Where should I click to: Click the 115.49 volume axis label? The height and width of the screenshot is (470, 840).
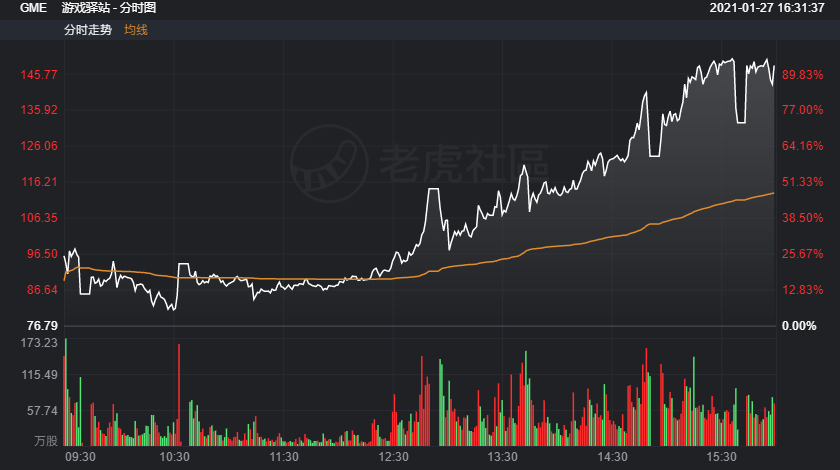(x=39, y=375)
